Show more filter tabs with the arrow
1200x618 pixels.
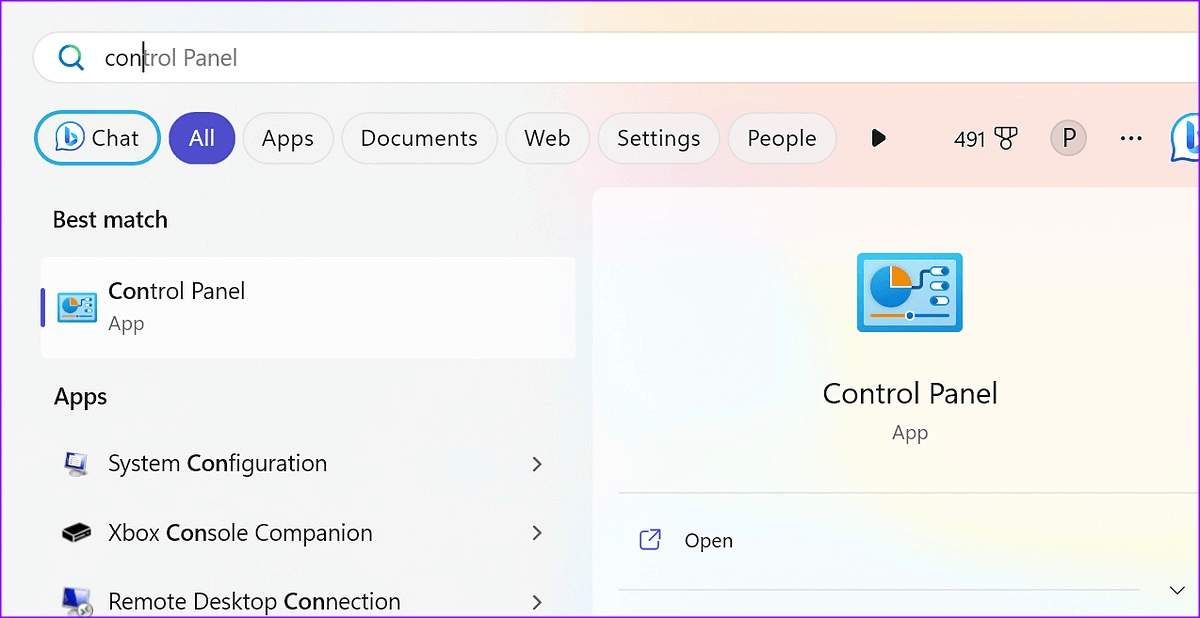click(x=878, y=138)
